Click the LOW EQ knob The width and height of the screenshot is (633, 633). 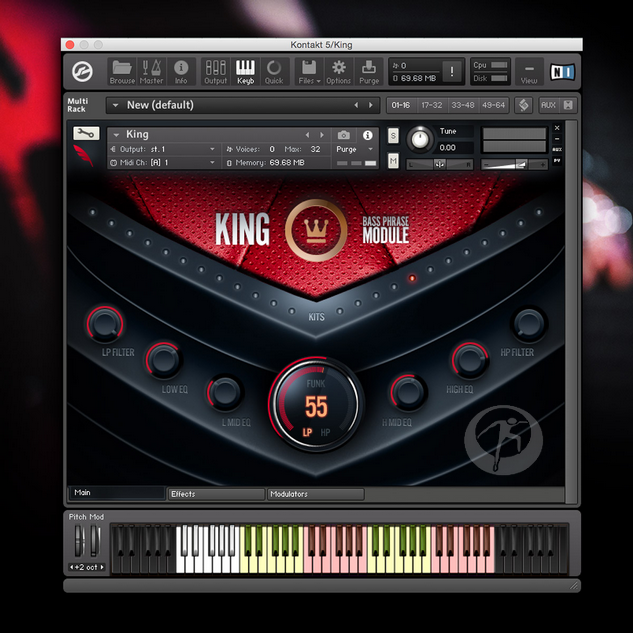pyautogui.click(x=163, y=360)
